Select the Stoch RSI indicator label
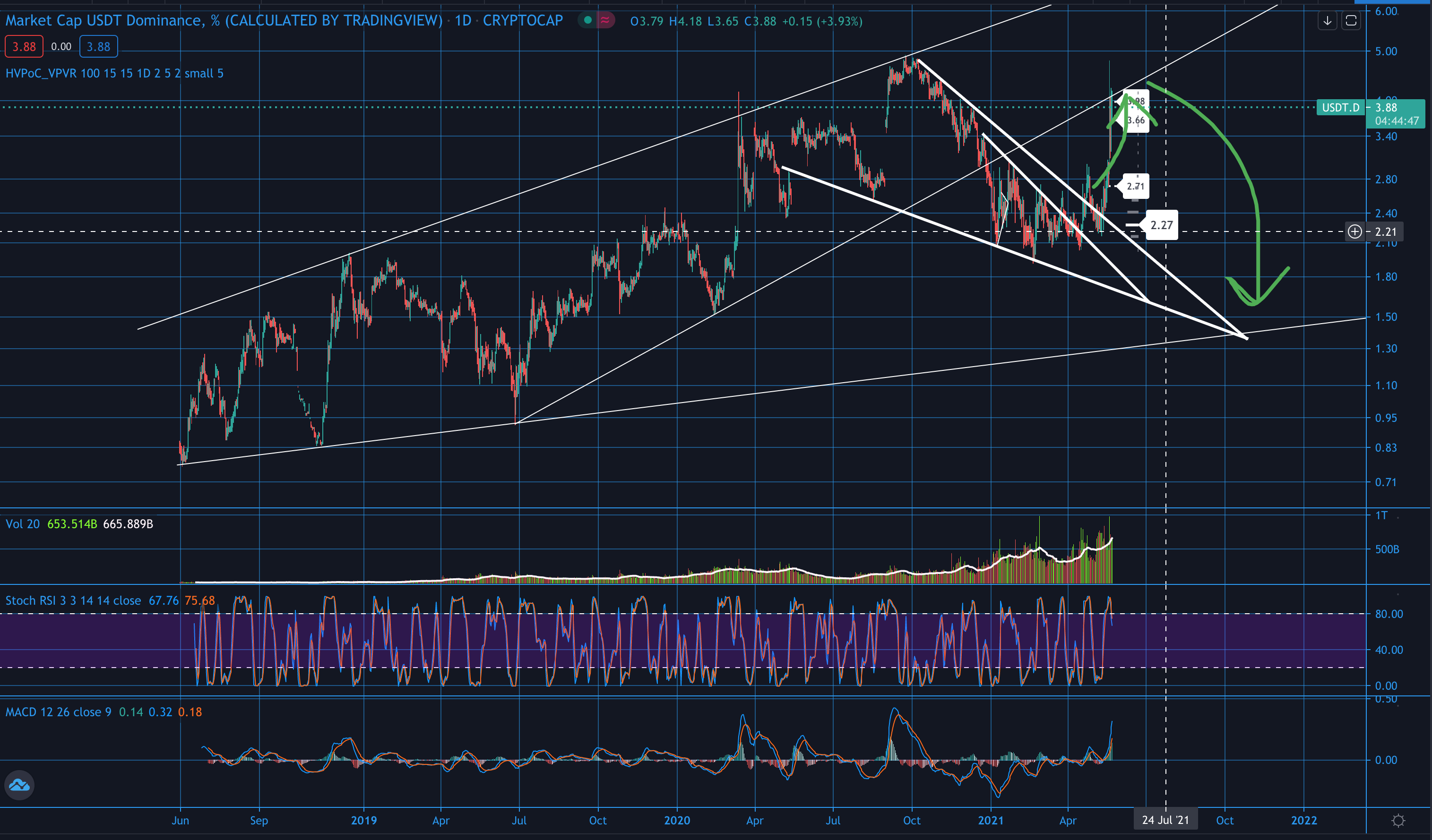The height and width of the screenshot is (840, 1432). pyautogui.click(x=73, y=600)
